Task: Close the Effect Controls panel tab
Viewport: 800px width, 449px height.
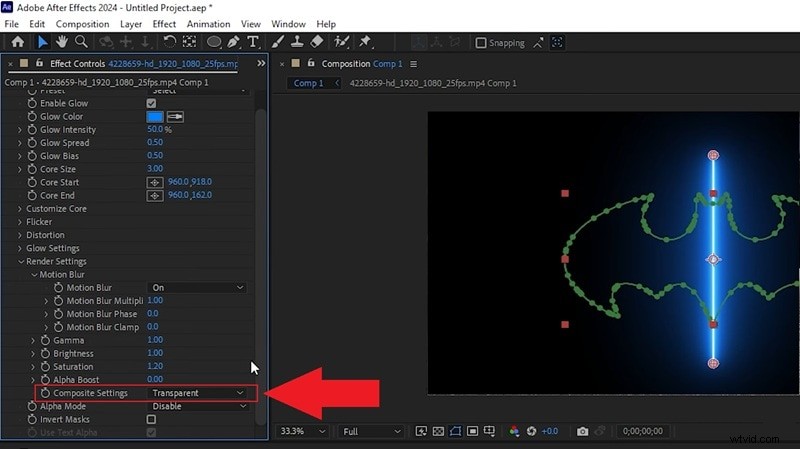Action: tap(10, 64)
